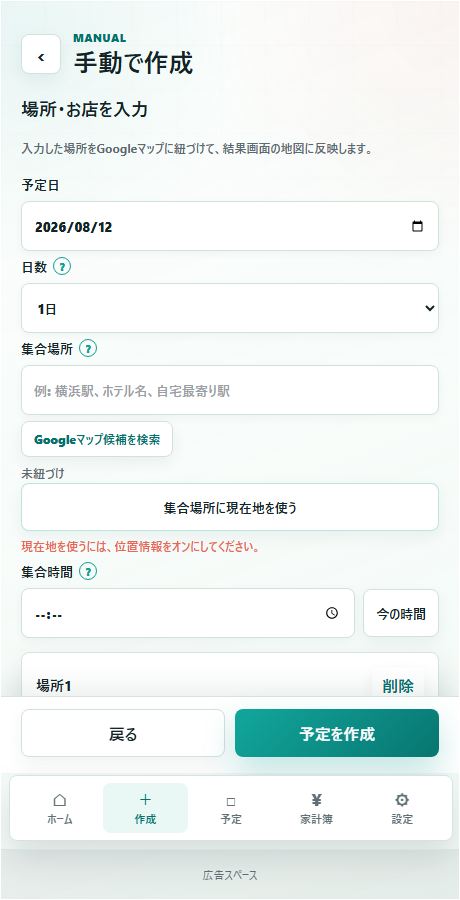Click the 今の時間 button
Viewport: 460px width, 900px height.
pyautogui.click(x=401, y=614)
